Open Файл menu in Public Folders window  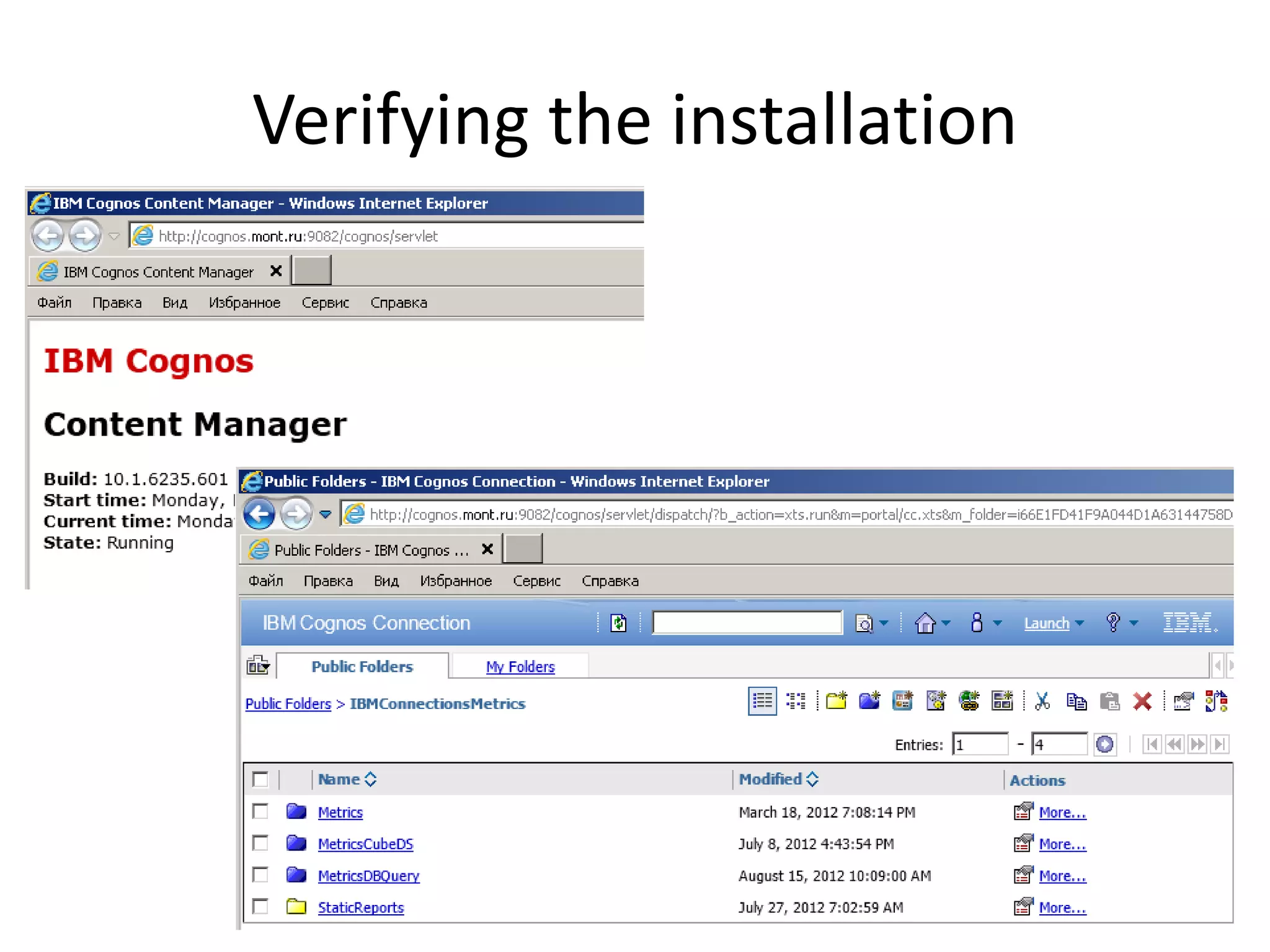tap(265, 581)
